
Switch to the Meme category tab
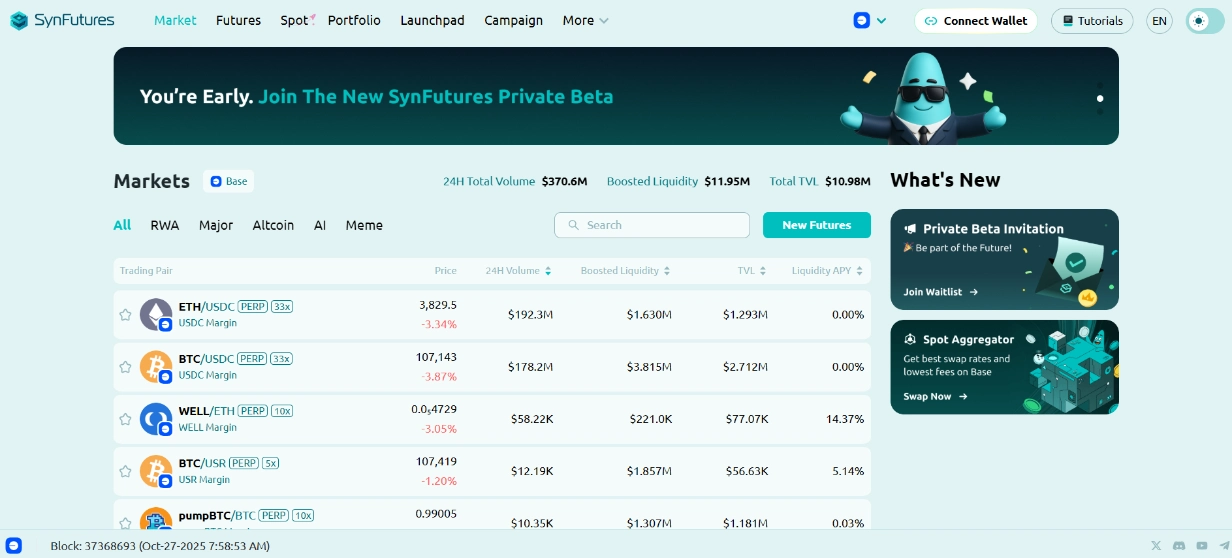point(364,225)
